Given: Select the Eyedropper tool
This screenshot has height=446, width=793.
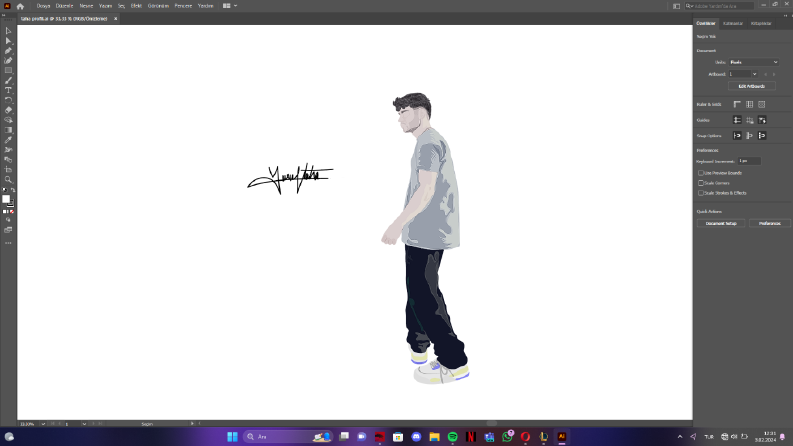Looking at the screenshot, I should pos(8,140).
